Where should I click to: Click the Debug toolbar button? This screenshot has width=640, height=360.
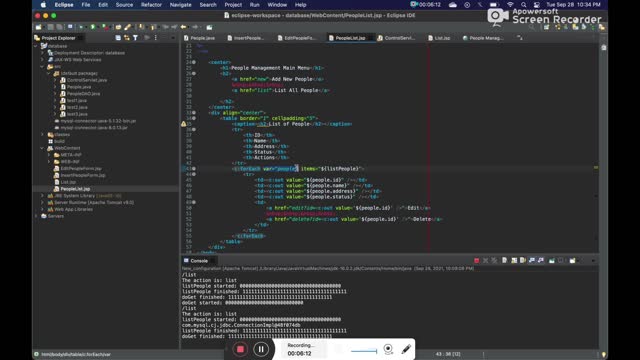82,27
